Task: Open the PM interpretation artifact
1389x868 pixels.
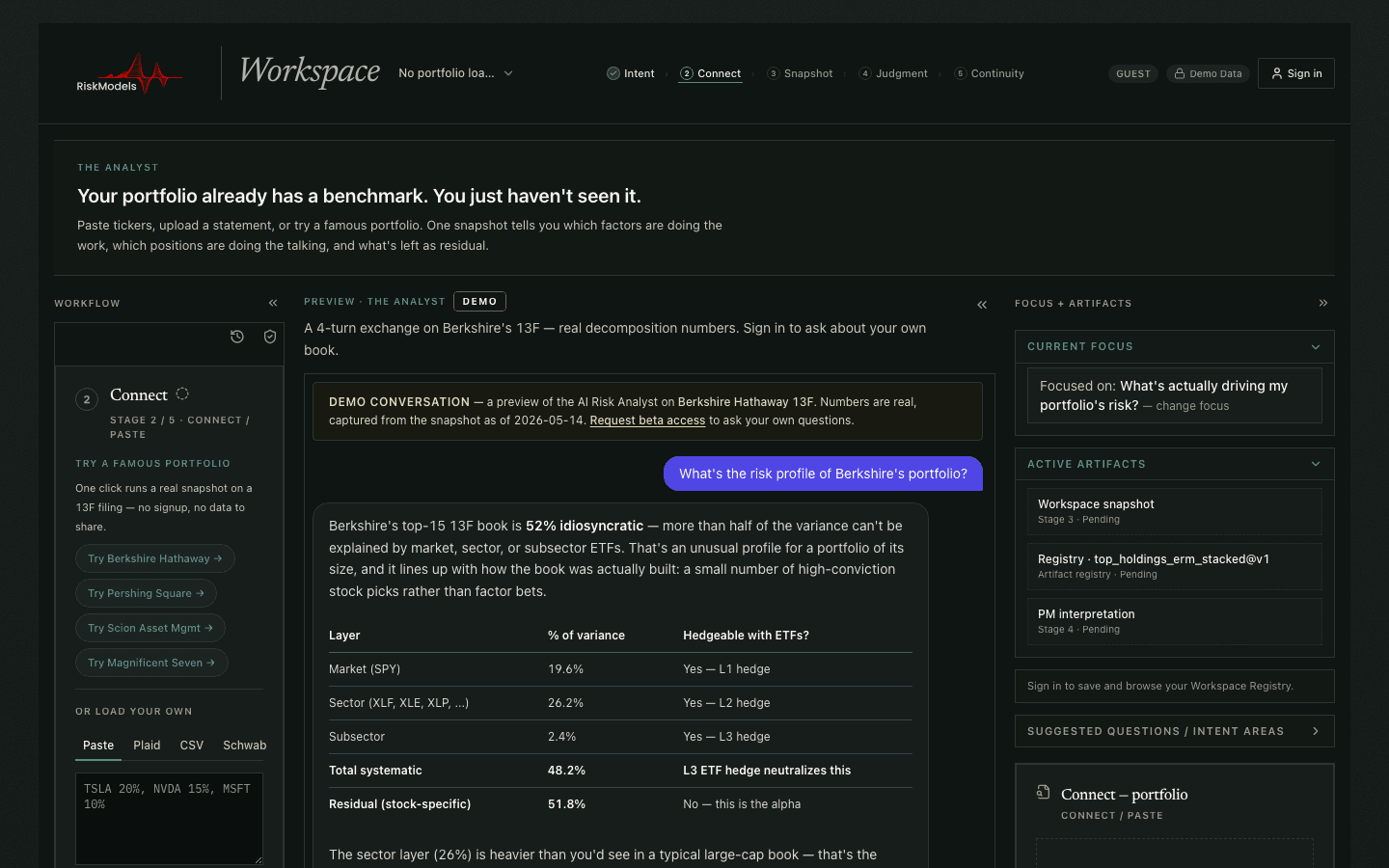Action: (x=1174, y=621)
